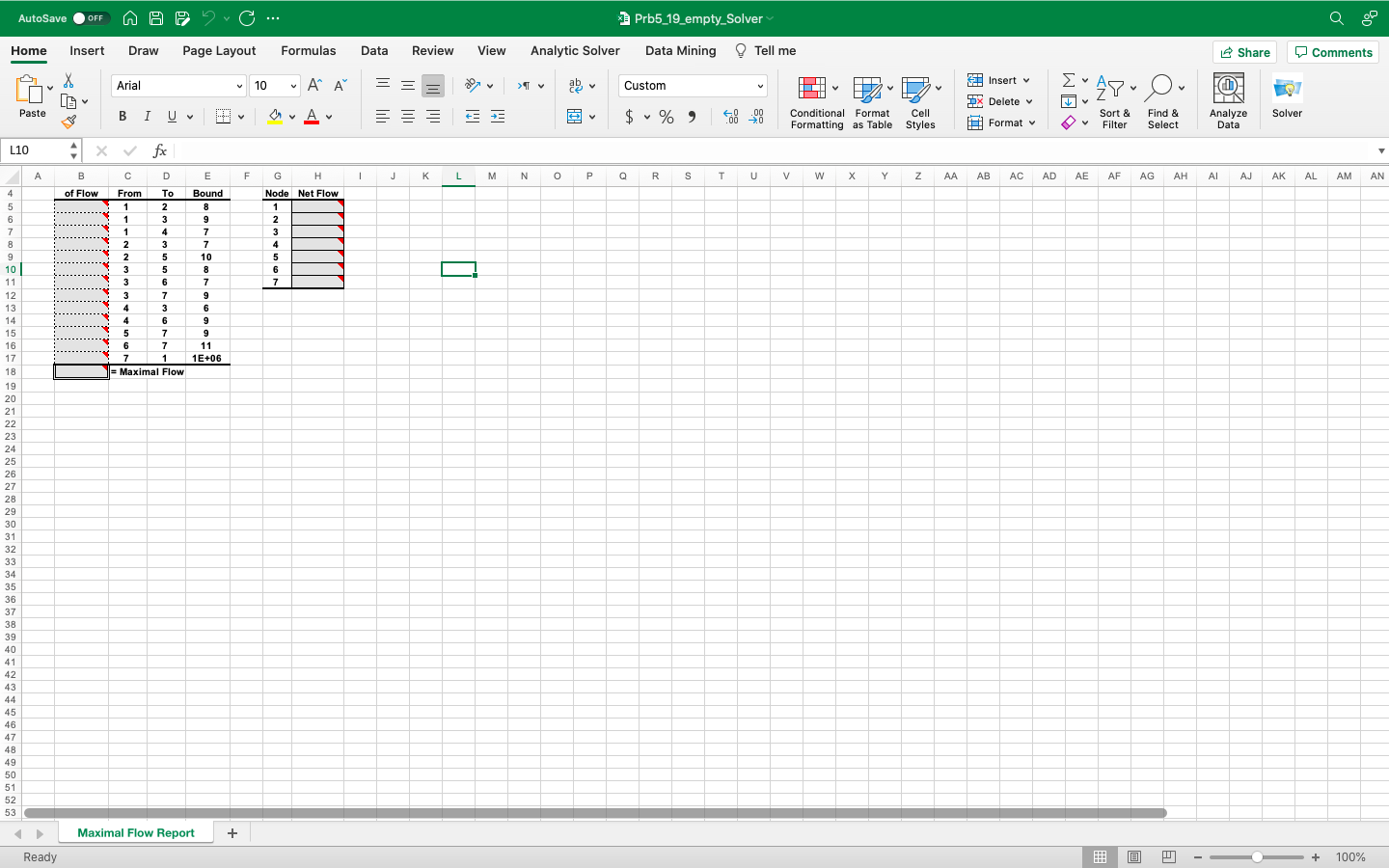The height and width of the screenshot is (868, 1389).
Task: Toggle Underline formatting
Action: tap(172, 117)
